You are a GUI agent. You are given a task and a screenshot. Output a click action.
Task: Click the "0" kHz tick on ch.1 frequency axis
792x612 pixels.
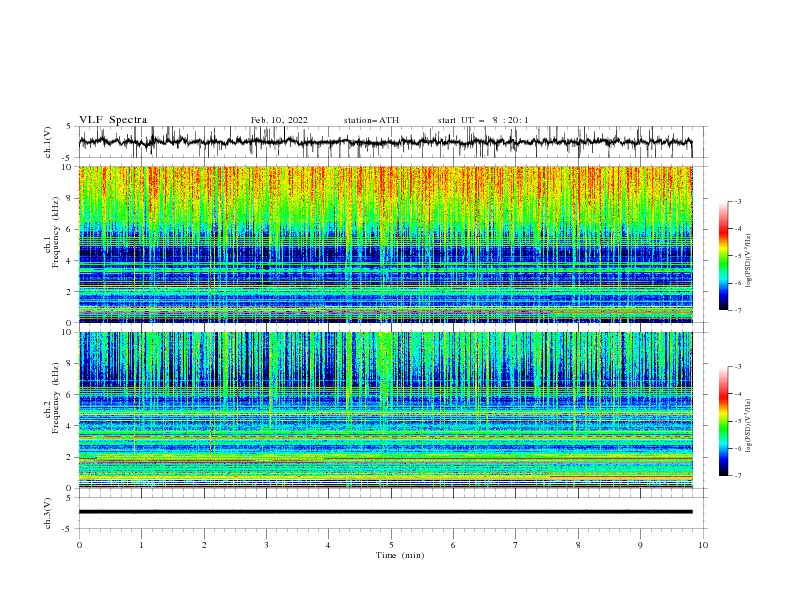pos(71,323)
